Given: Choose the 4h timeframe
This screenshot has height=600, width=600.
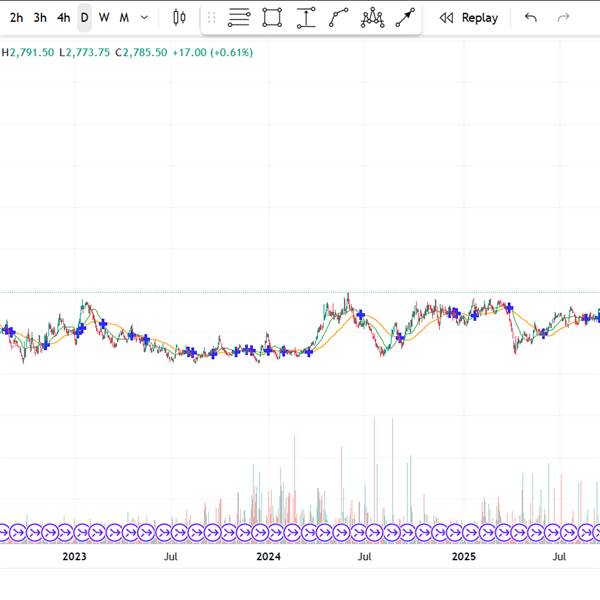Looking at the screenshot, I should click(63, 18).
